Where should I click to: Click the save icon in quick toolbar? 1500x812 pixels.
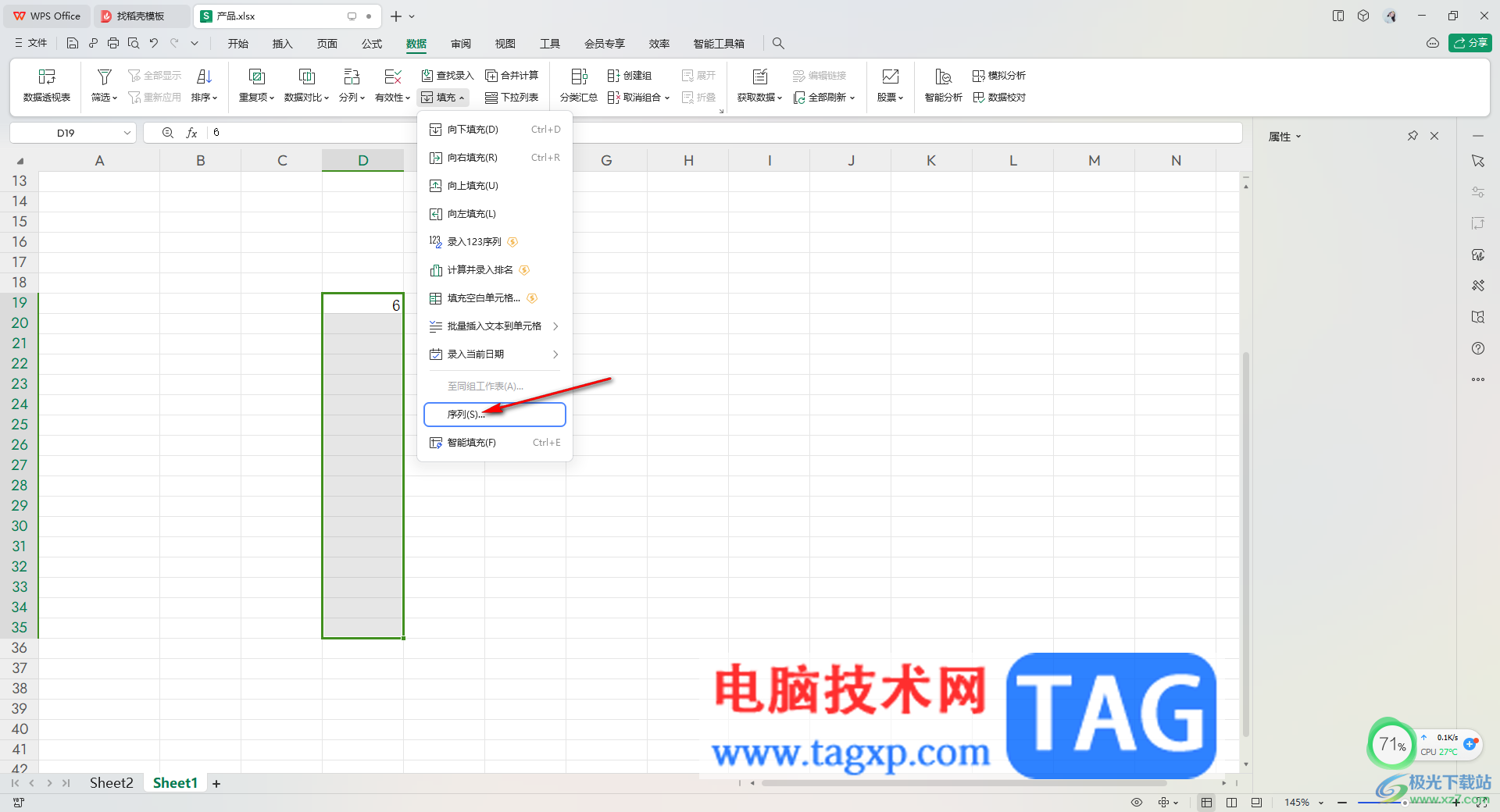click(73, 44)
